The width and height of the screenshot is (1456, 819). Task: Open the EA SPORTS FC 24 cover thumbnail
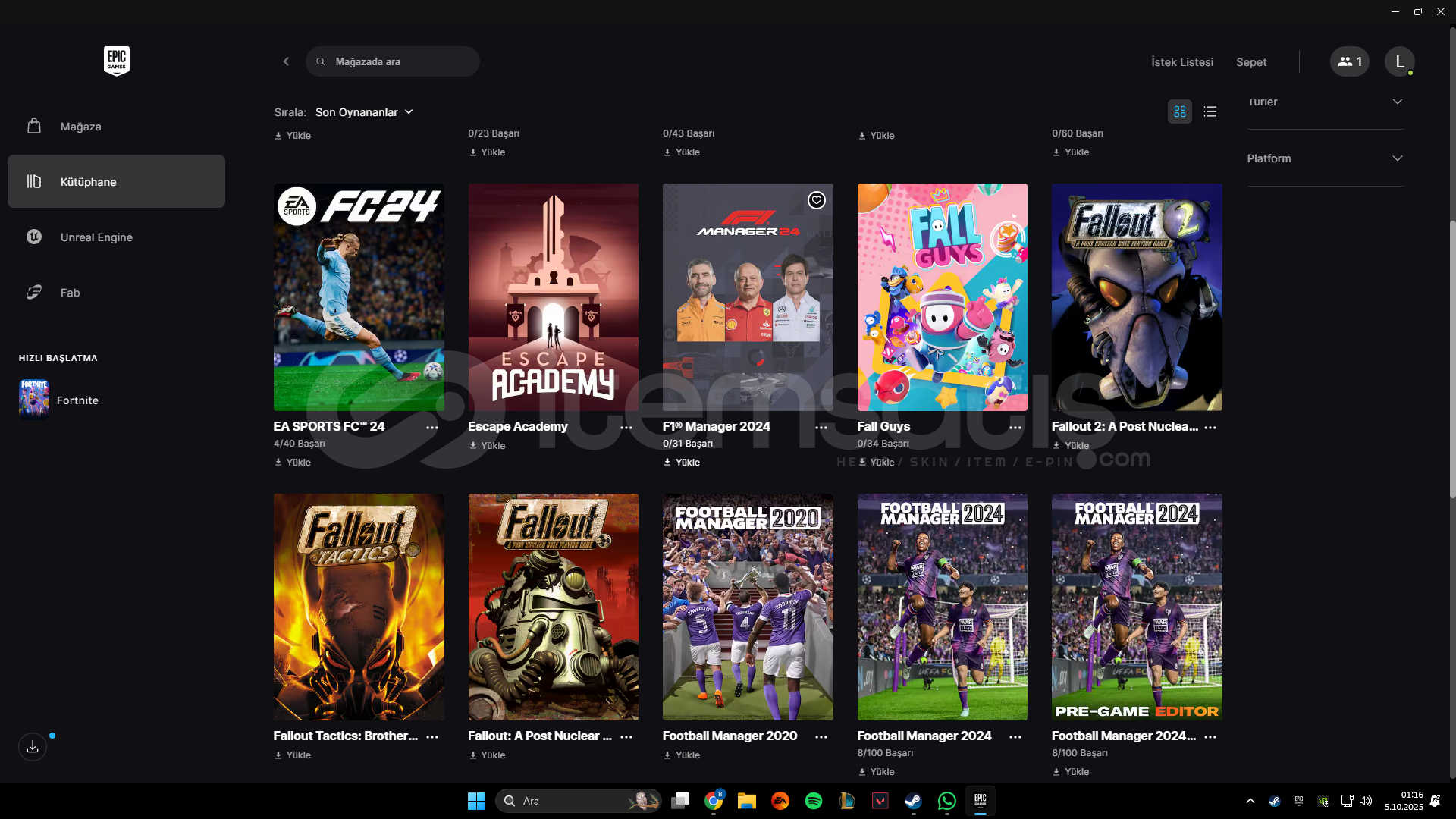(x=359, y=297)
